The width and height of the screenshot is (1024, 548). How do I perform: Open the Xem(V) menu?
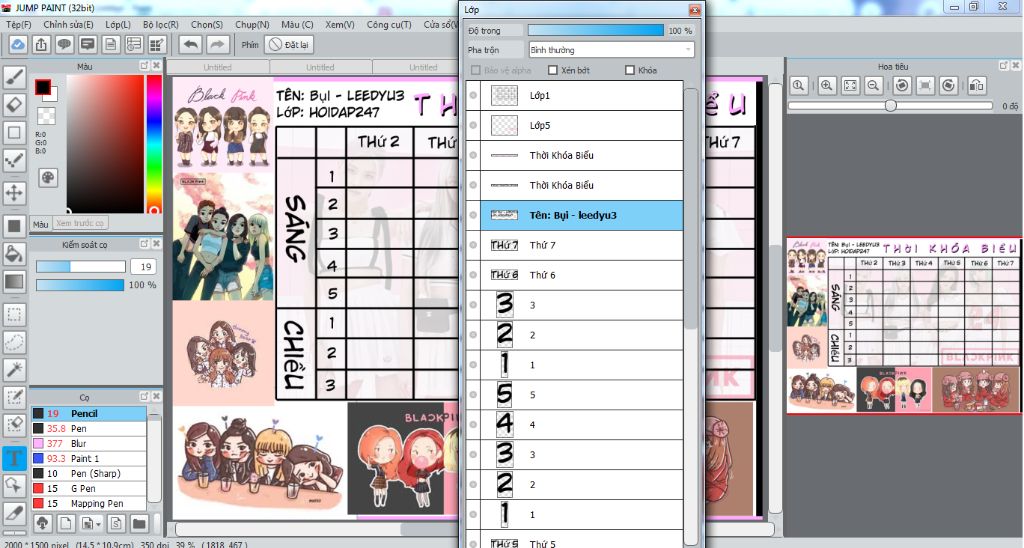point(340,24)
